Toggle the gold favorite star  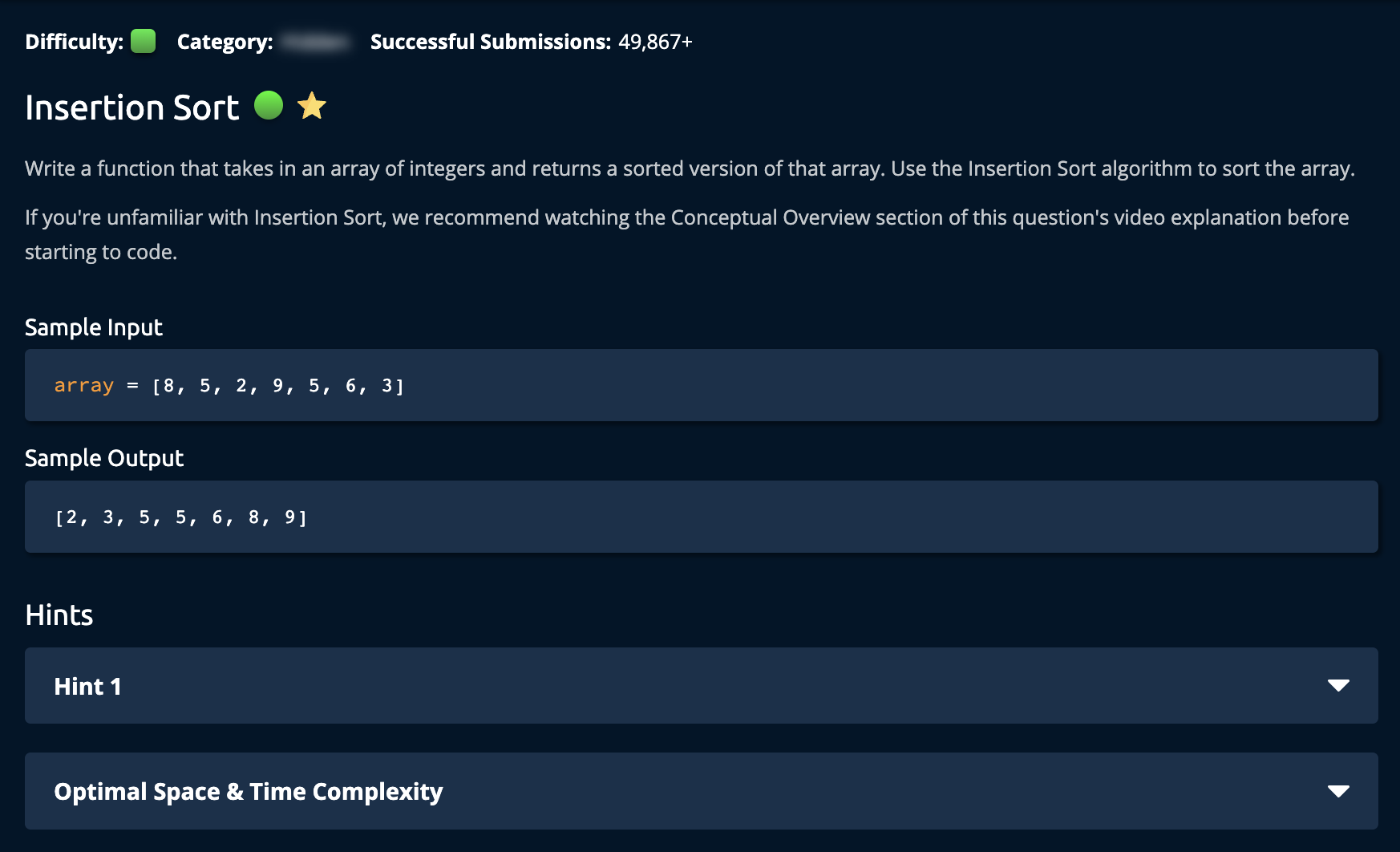pyautogui.click(x=312, y=106)
